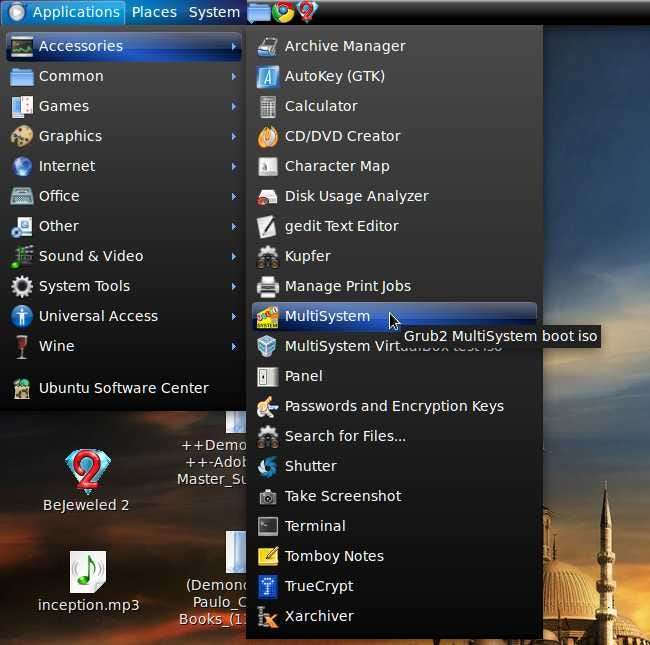Click the Ubuntu logo beside Applications
The image size is (650, 645).
click(17, 12)
